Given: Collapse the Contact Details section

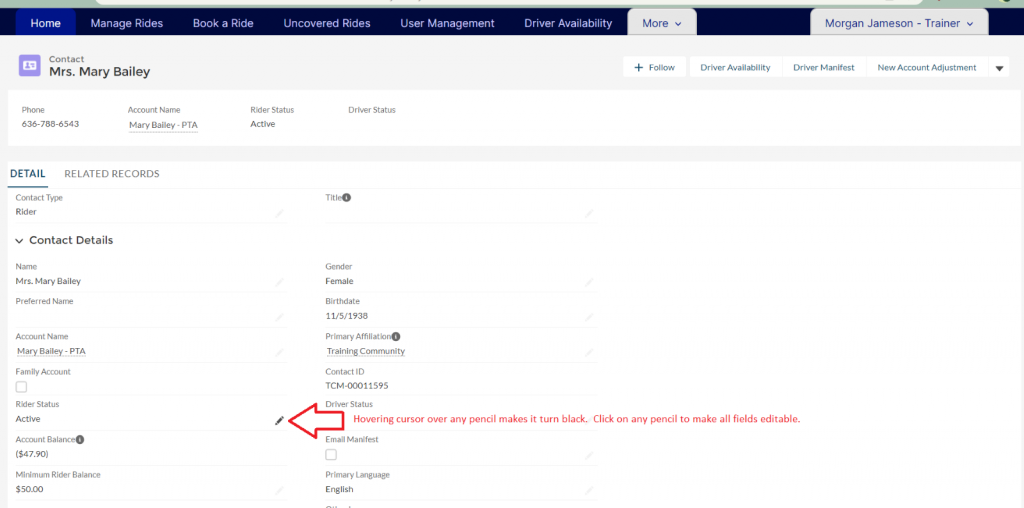Looking at the screenshot, I should (x=20, y=241).
